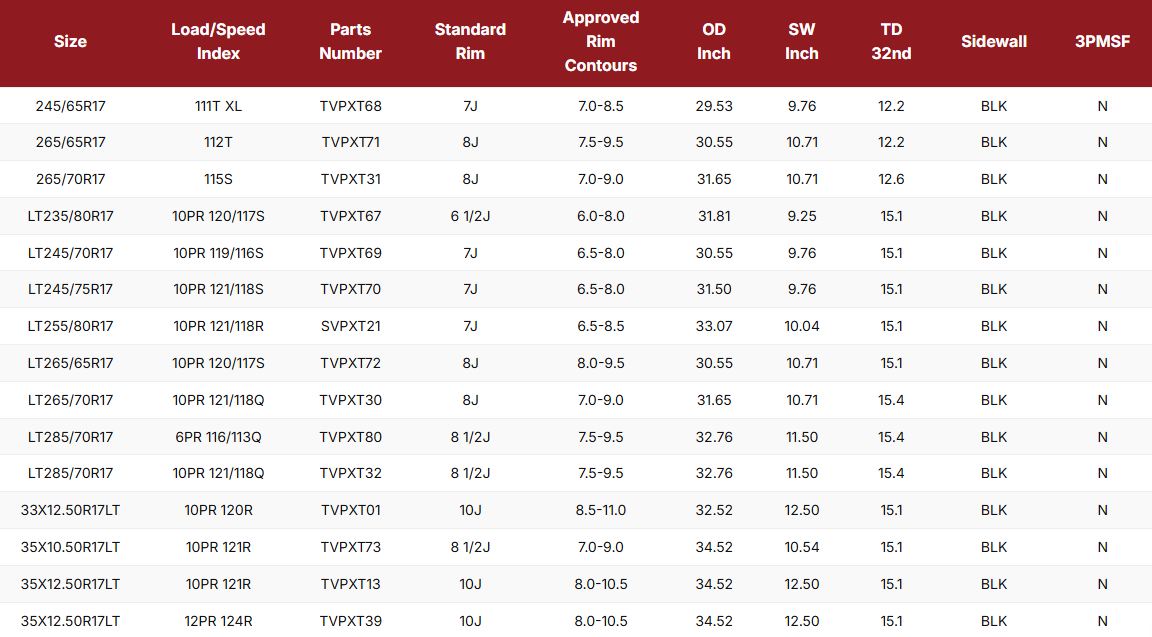1152x637 pixels.
Task: Click the Load/Speed Index column header
Action: [218, 42]
